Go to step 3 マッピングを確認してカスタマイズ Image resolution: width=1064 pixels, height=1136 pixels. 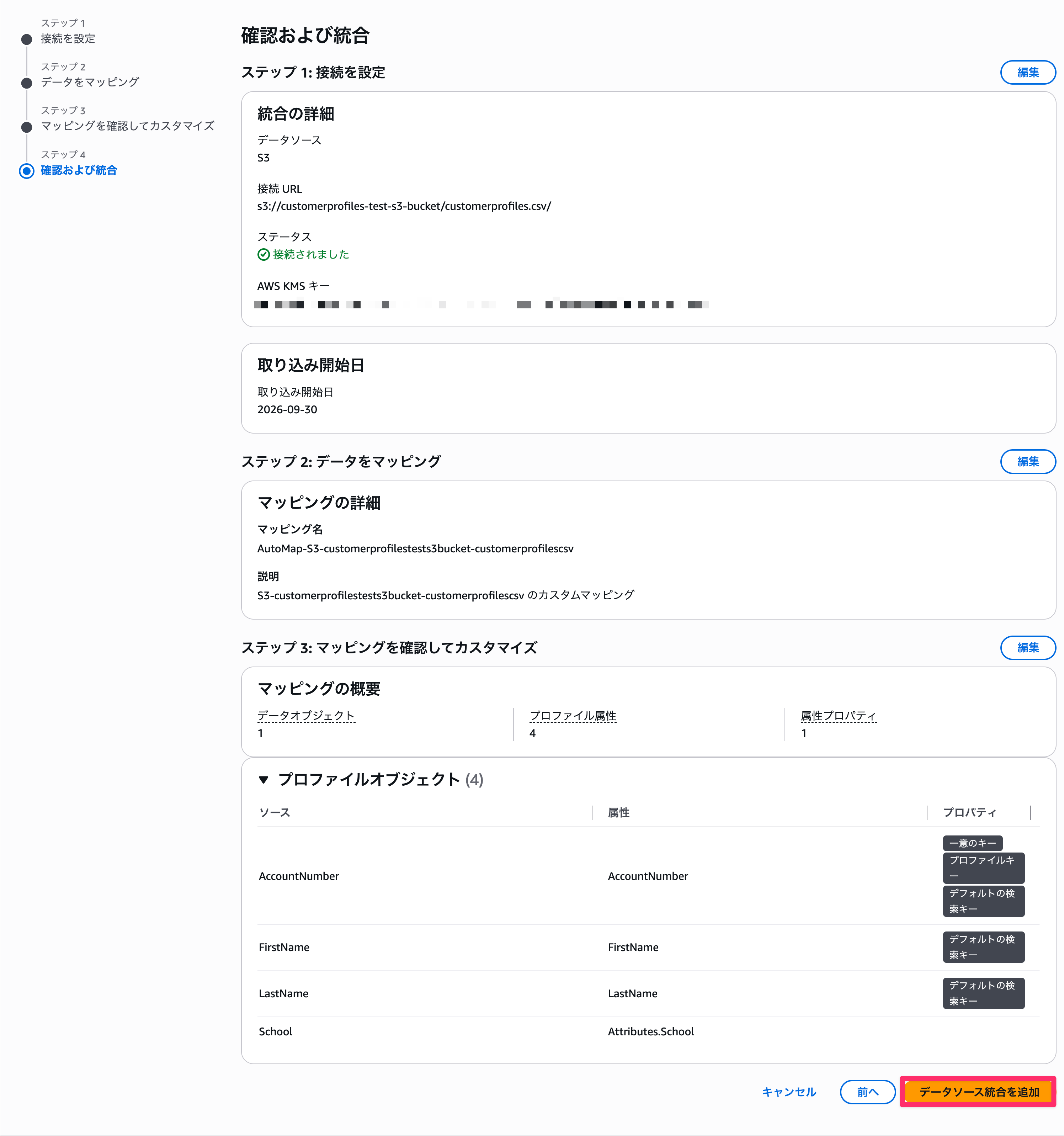coord(127,126)
